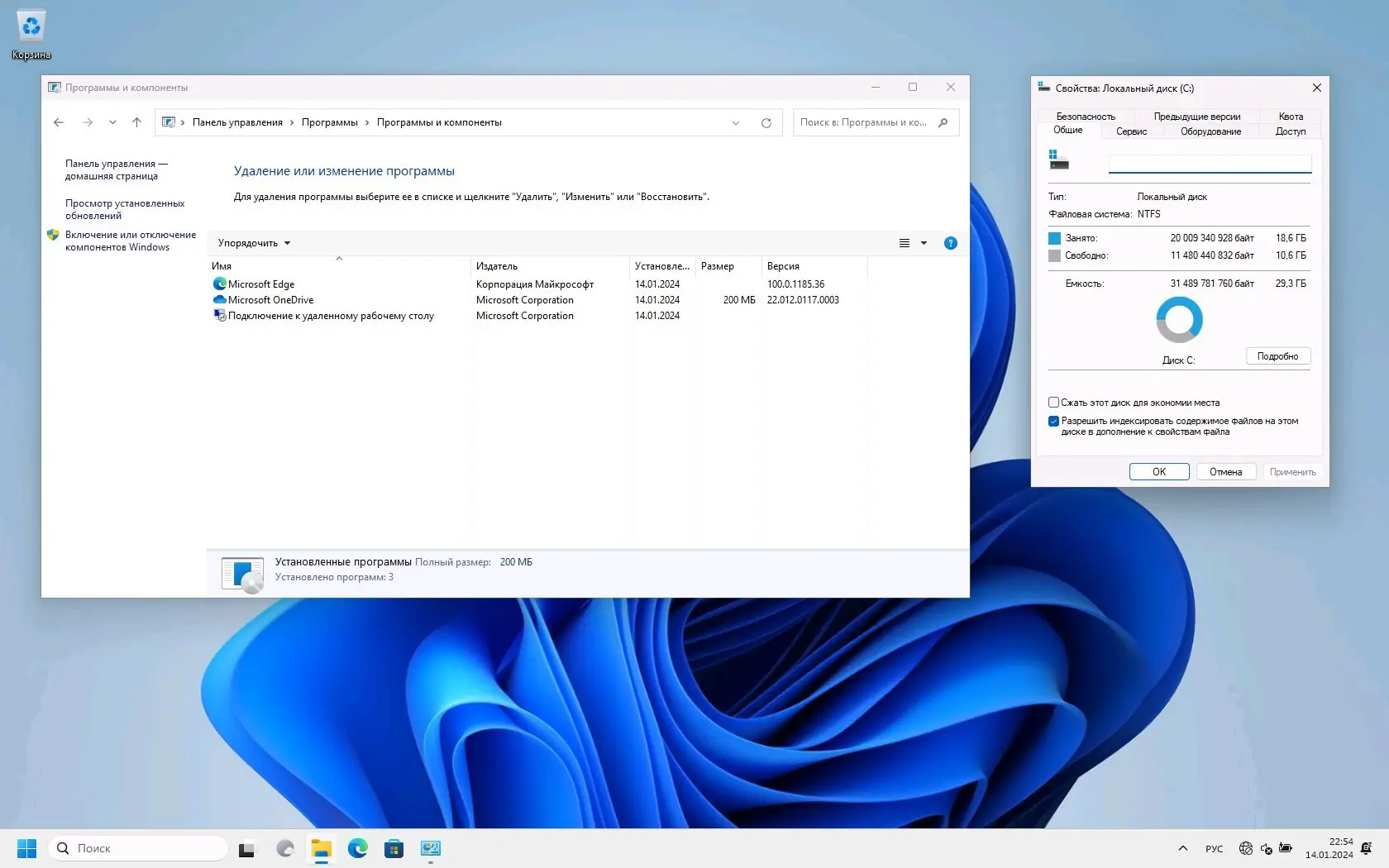The height and width of the screenshot is (868, 1389).
Task: Switch to Предыдущие версии tab
Action: click(1197, 117)
